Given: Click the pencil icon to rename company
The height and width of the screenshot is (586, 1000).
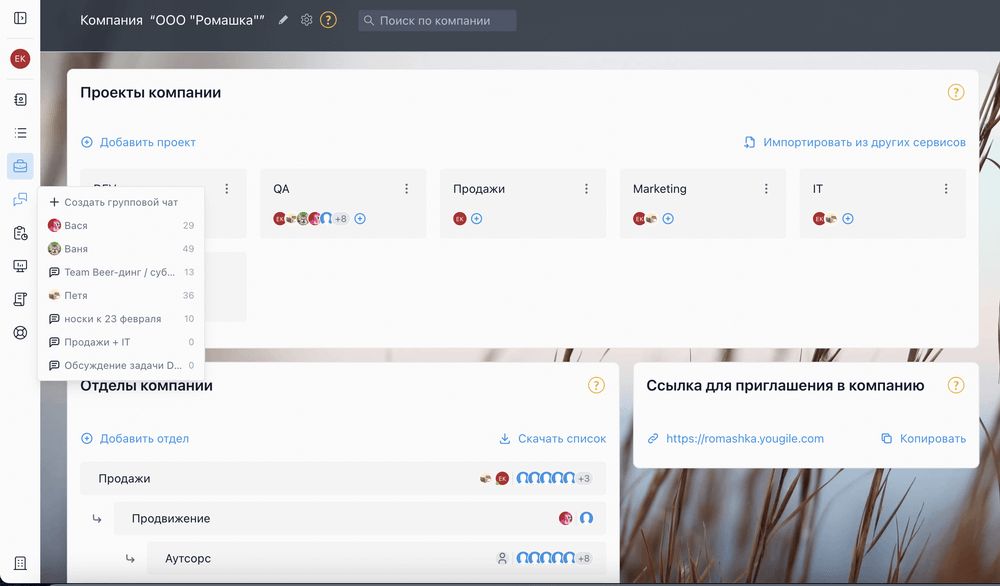Looking at the screenshot, I should [x=284, y=20].
